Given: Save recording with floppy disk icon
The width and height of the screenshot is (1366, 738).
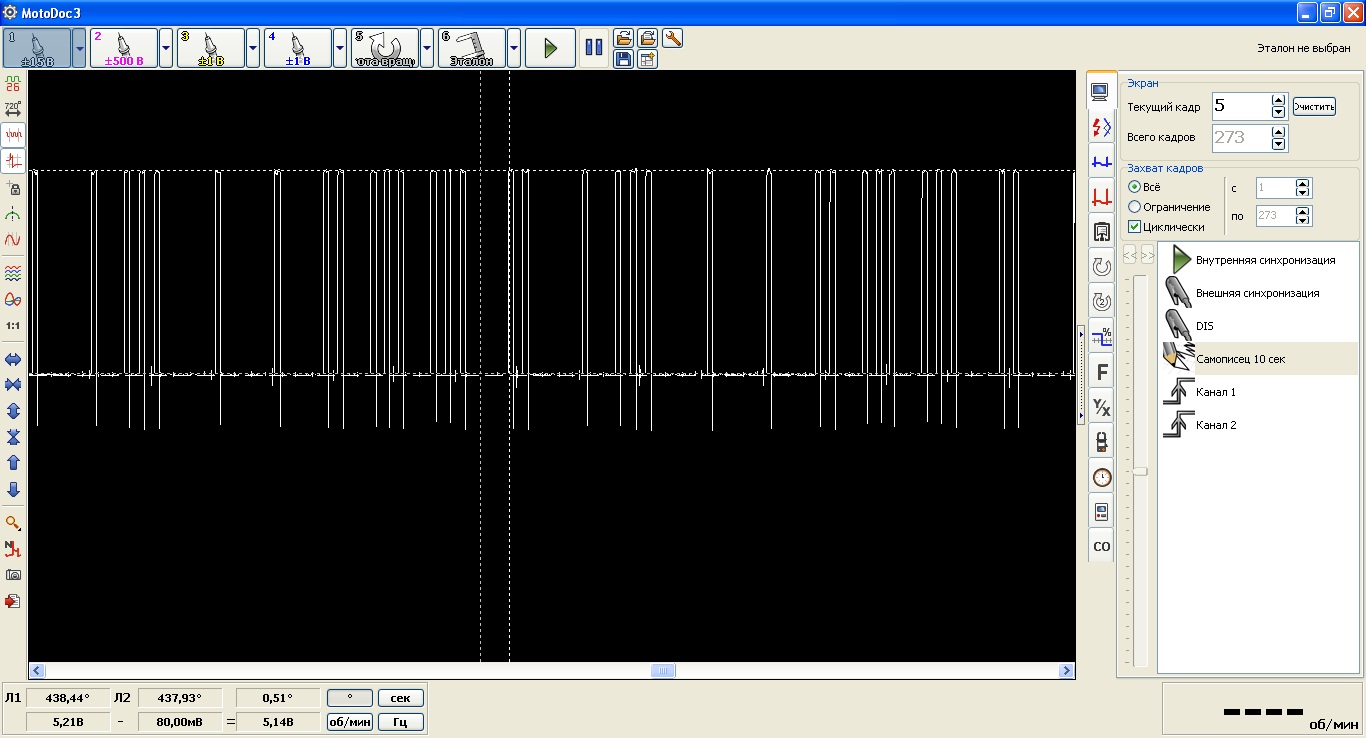Looking at the screenshot, I should pos(623,59).
